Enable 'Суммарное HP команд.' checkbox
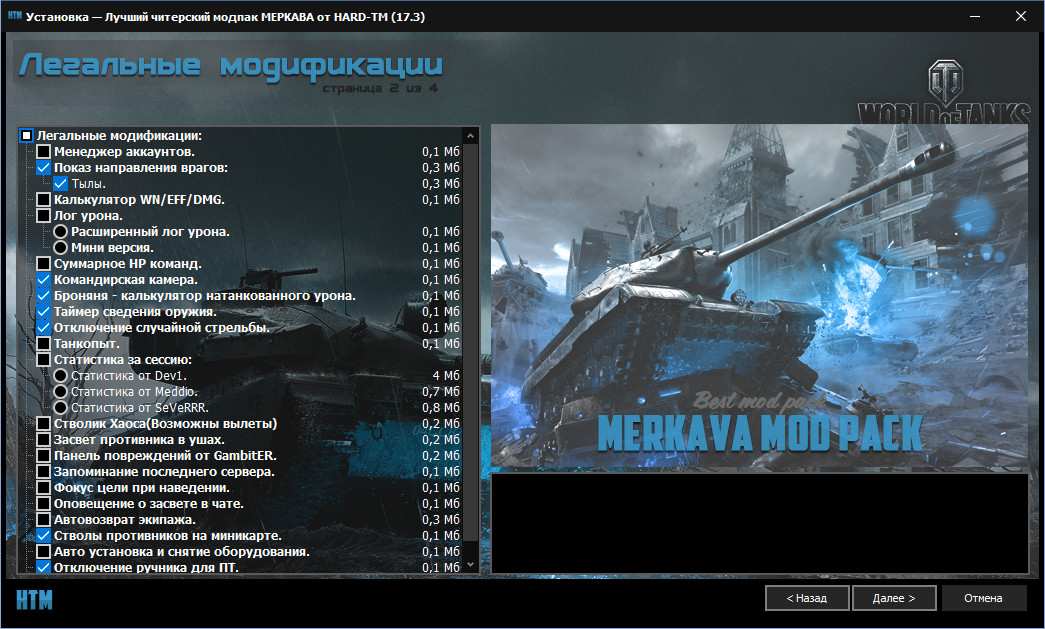 [x=43, y=264]
